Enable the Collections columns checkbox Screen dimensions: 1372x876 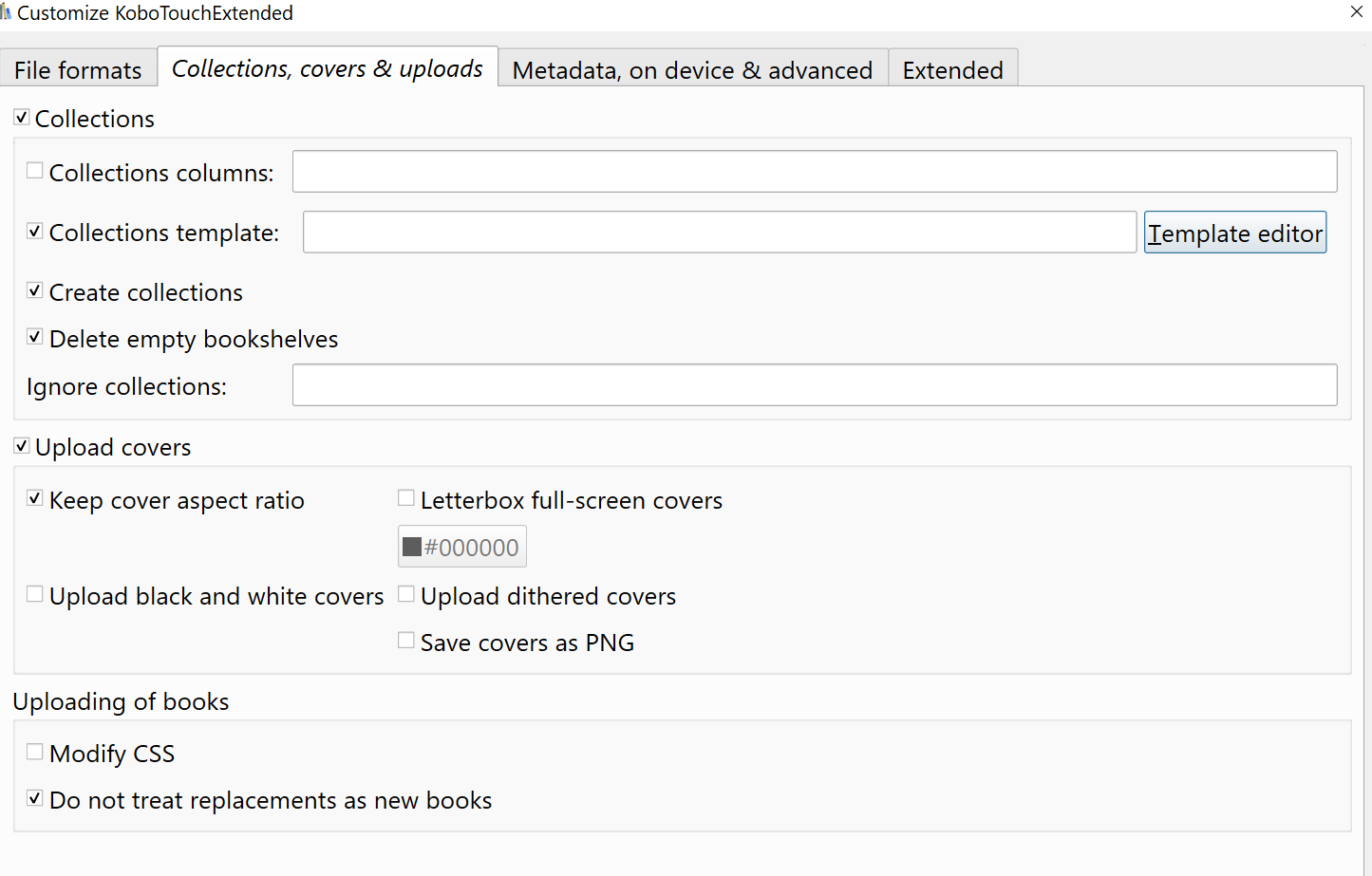pyautogui.click(x=35, y=171)
